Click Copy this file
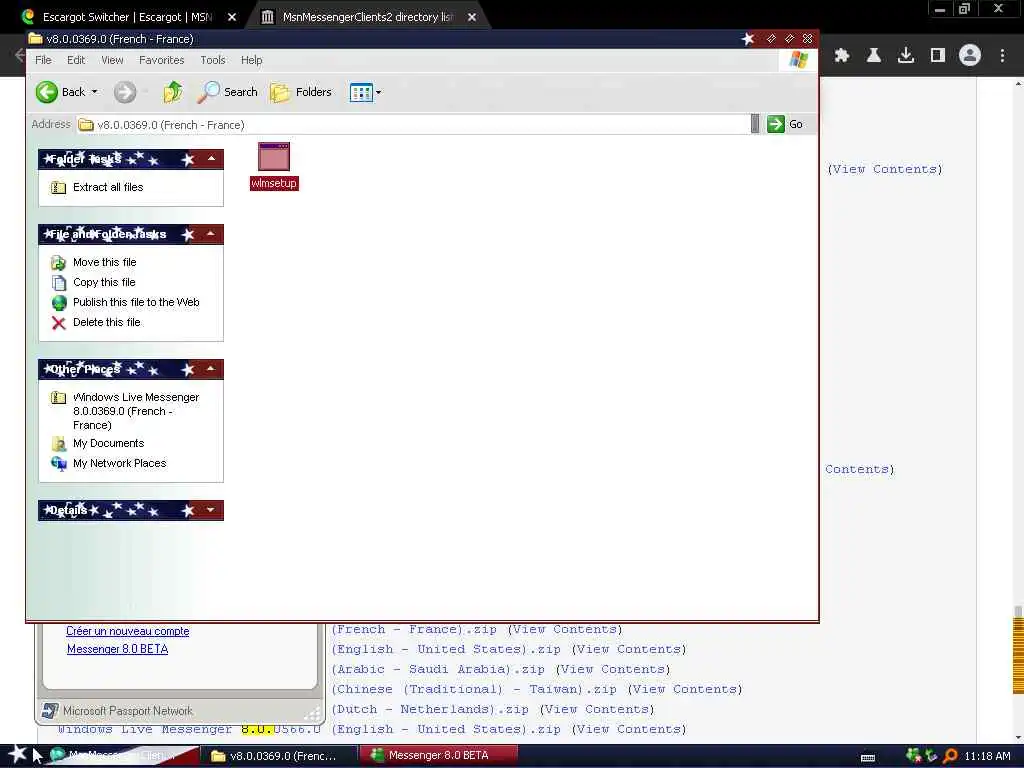This screenshot has height=768, width=1024. pyautogui.click(x=104, y=282)
